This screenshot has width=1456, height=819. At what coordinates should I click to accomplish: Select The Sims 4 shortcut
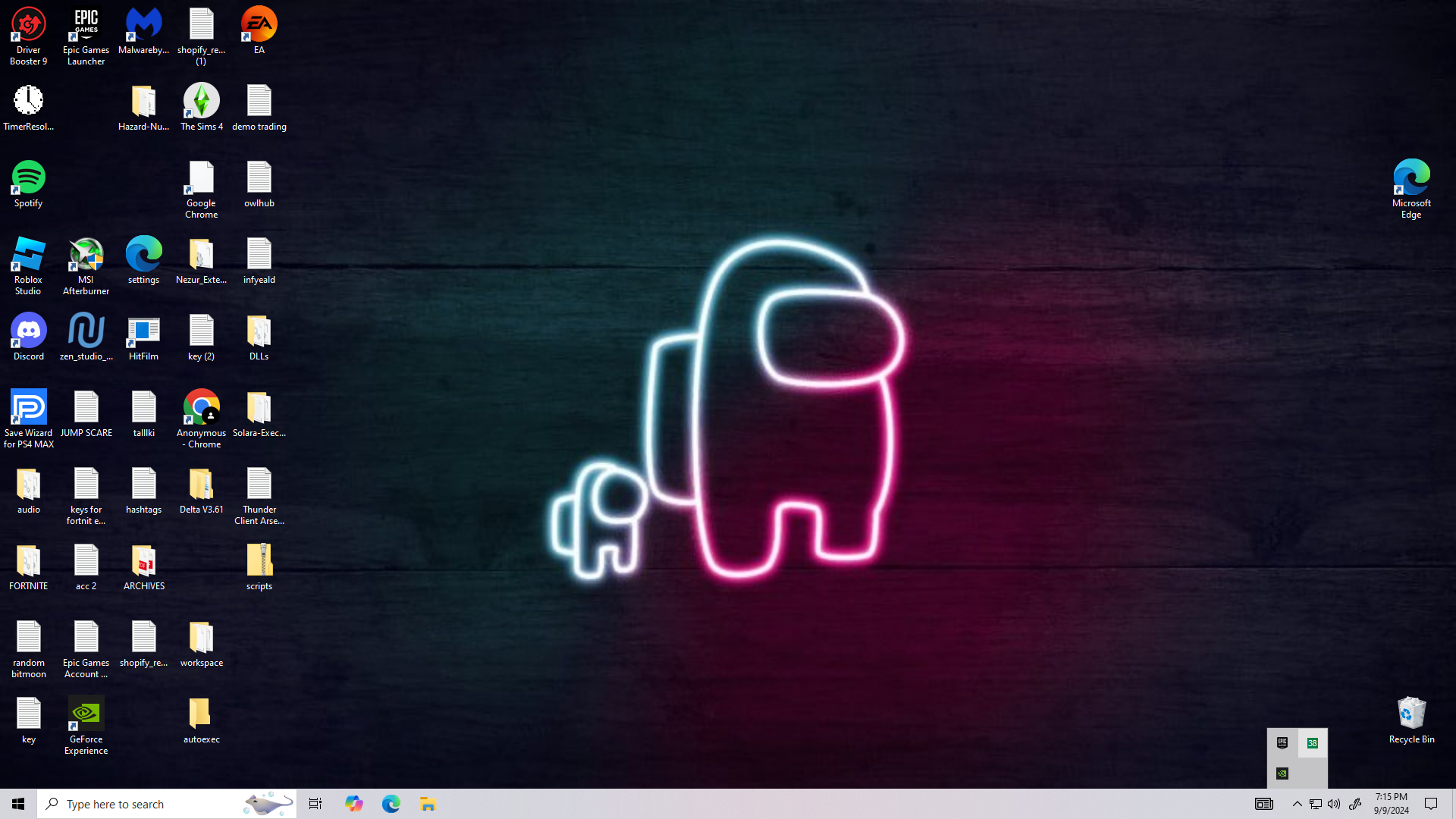tap(201, 106)
